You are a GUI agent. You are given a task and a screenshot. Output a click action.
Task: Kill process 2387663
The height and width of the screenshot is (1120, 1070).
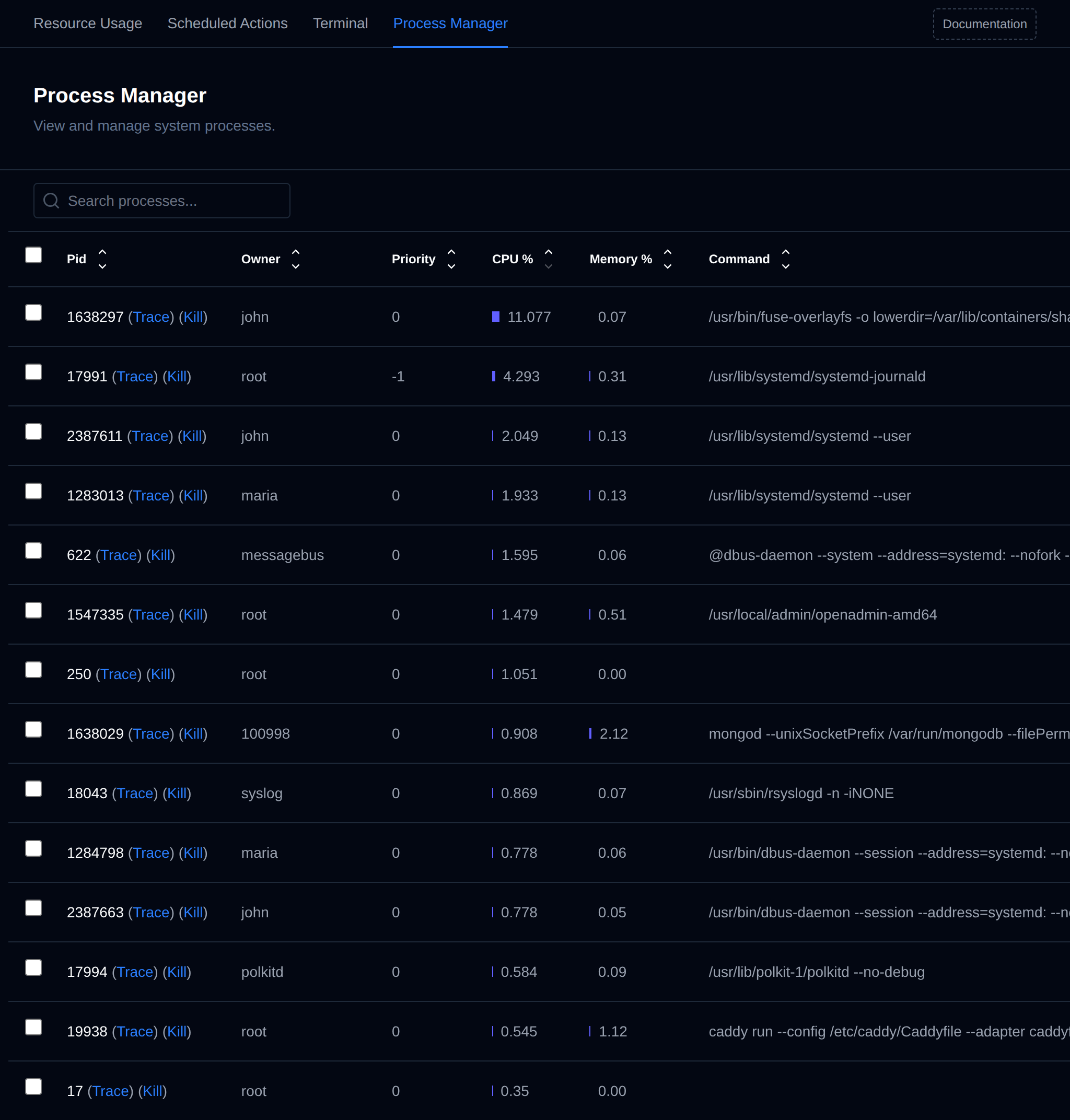point(193,913)
